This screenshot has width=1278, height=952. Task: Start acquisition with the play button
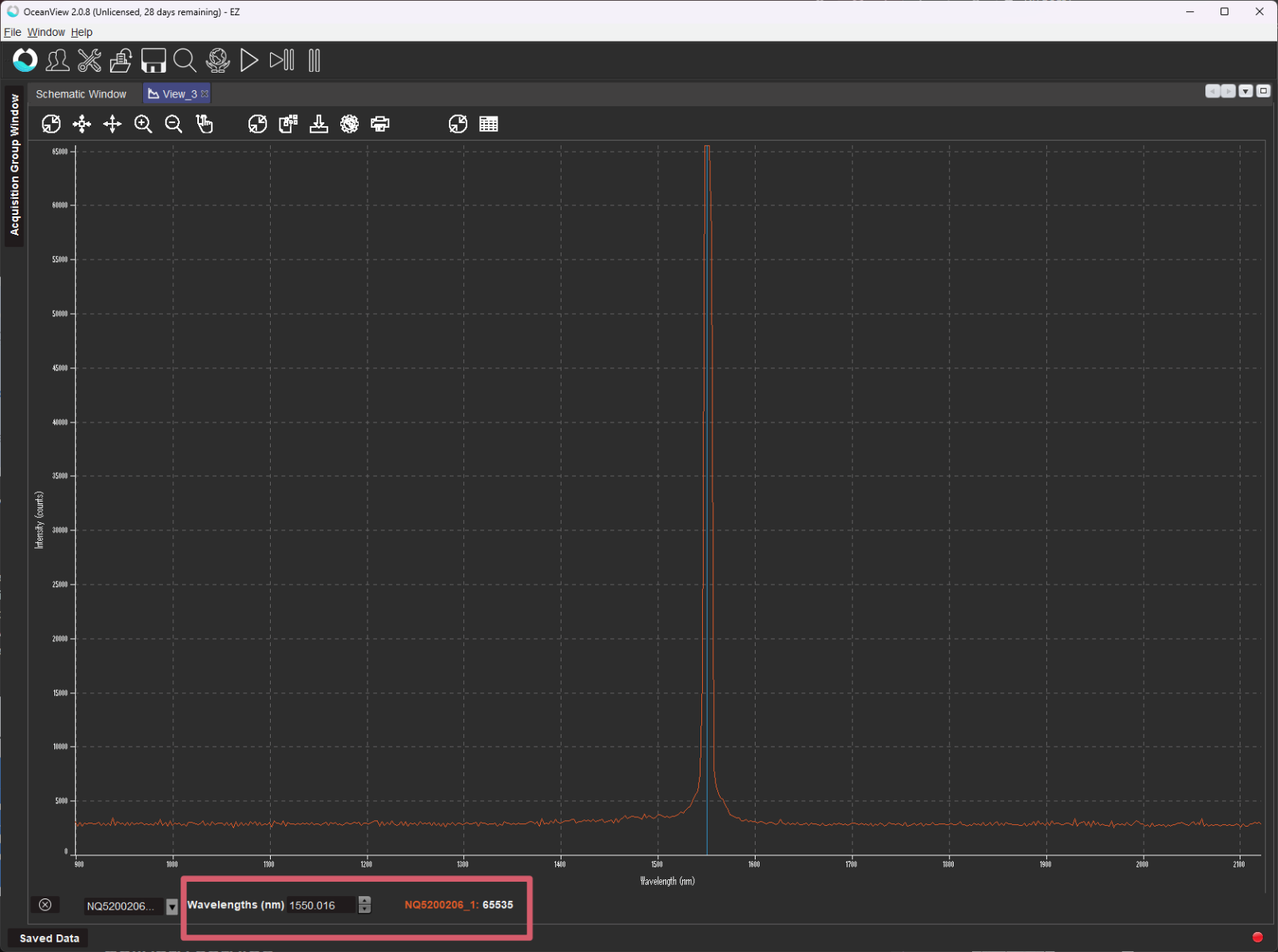(249, 61)
